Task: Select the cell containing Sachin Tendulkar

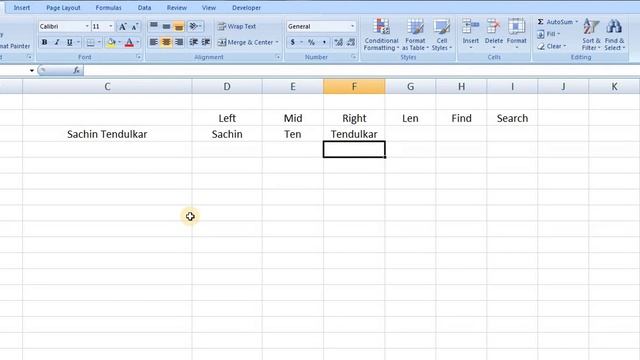Action: click(x=107, y=134)
